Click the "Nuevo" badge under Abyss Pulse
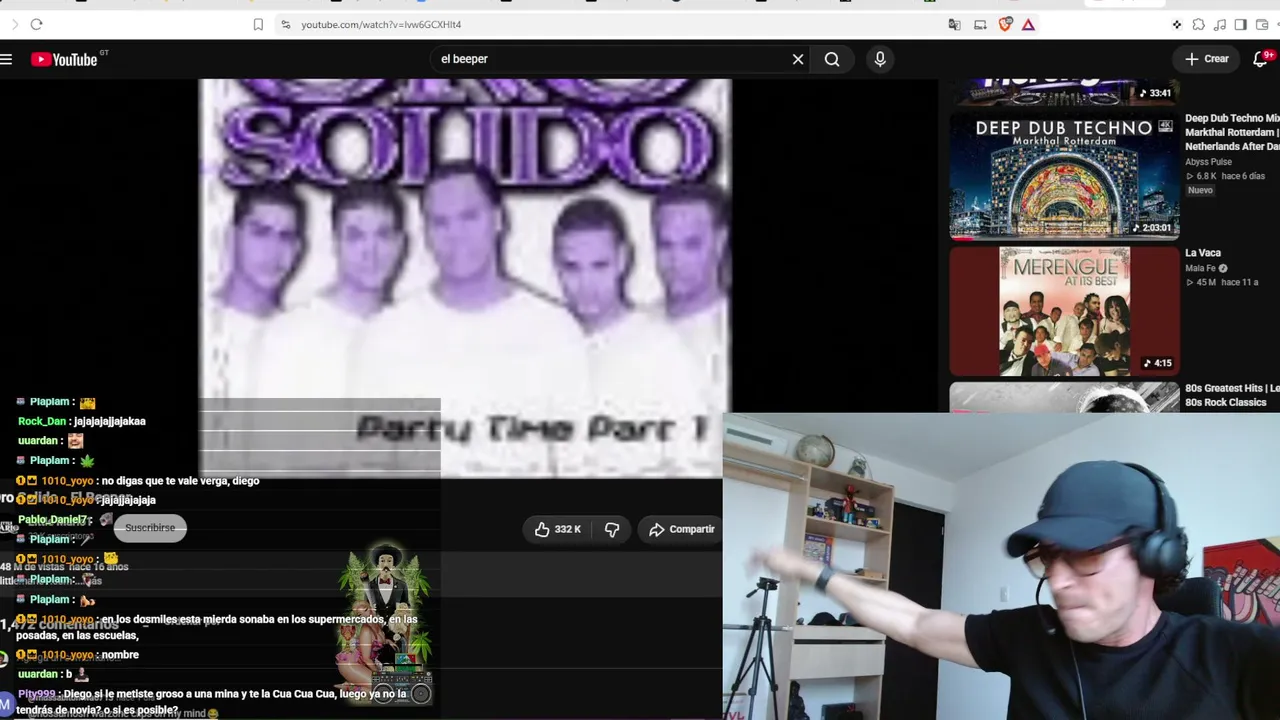This screenshot has width=1280, height=720. 1200,190
